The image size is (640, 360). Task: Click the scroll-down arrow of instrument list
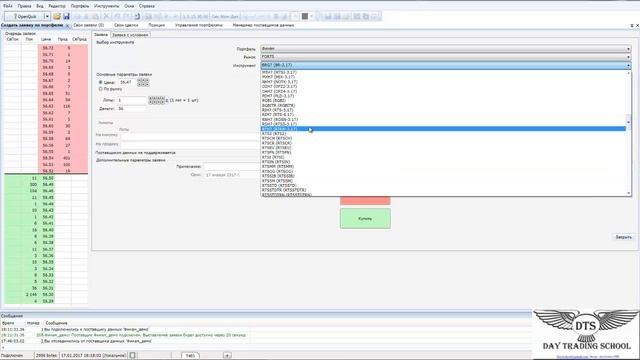629,193
